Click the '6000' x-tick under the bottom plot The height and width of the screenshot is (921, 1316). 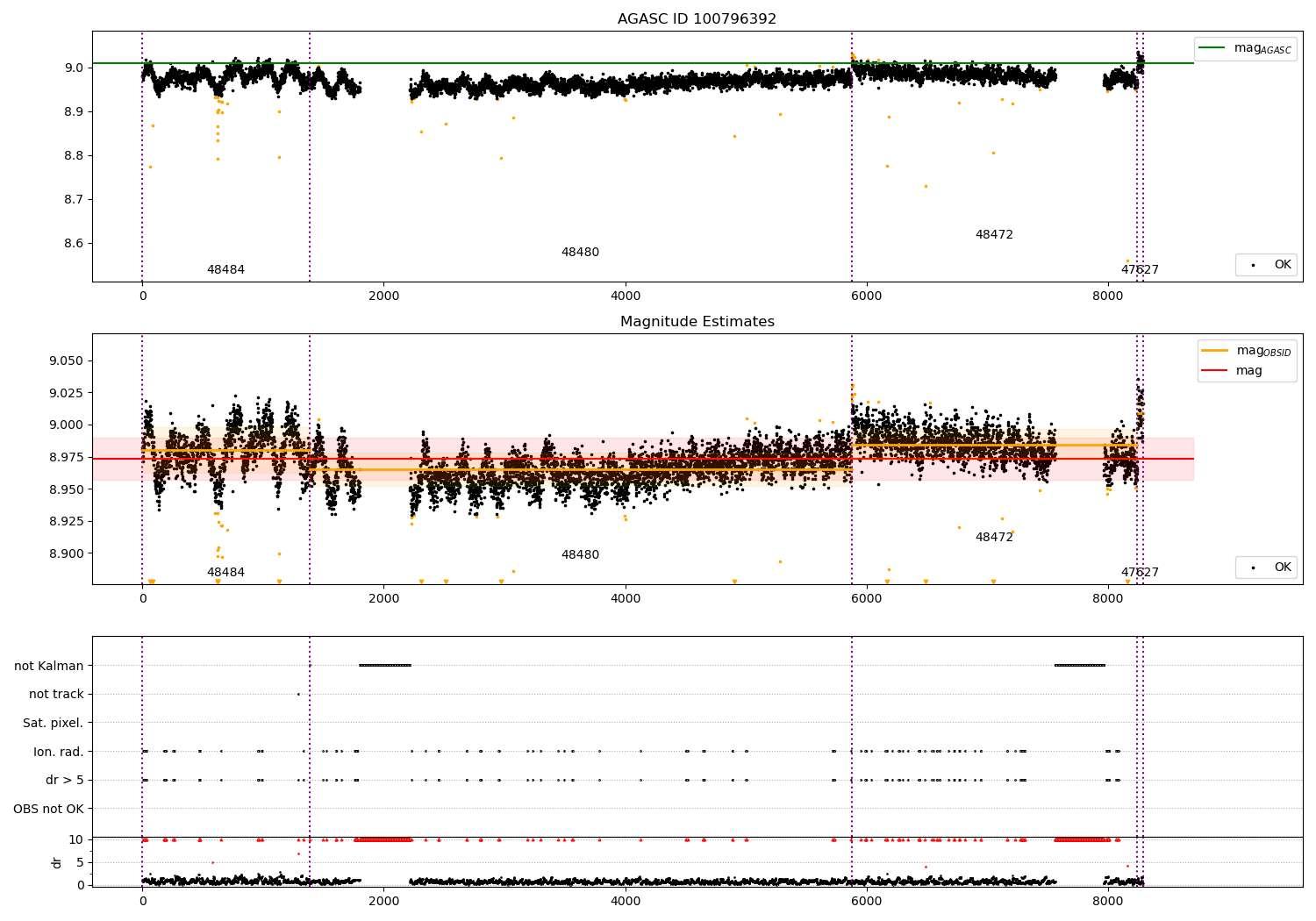[867, 902]
